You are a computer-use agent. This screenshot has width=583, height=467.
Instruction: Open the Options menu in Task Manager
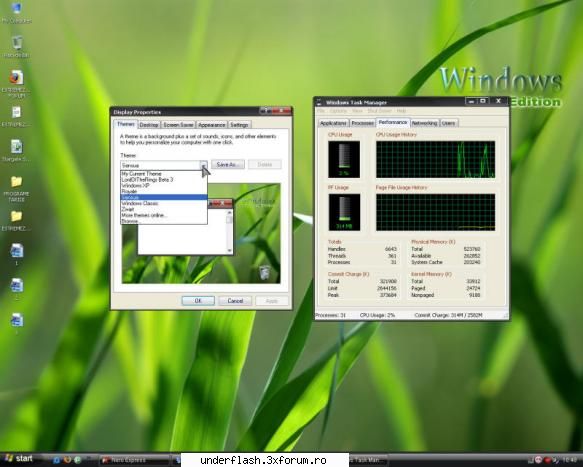click(x=338, y=111)
